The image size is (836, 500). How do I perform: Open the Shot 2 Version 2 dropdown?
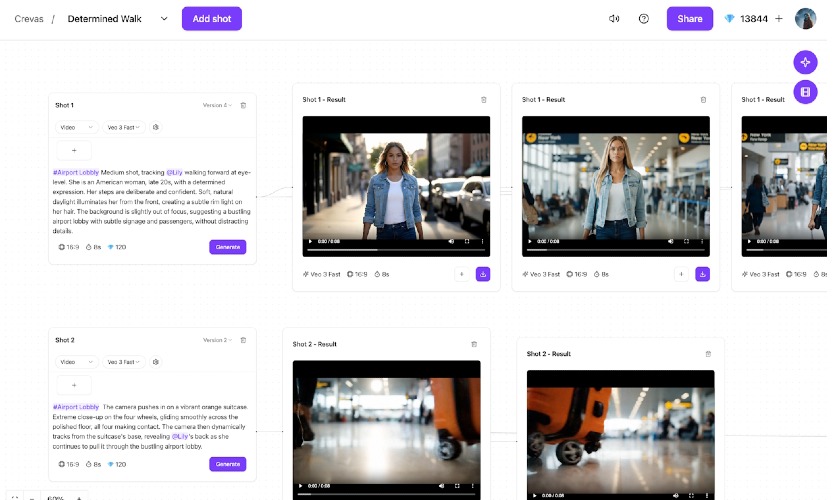pos(217,340)
